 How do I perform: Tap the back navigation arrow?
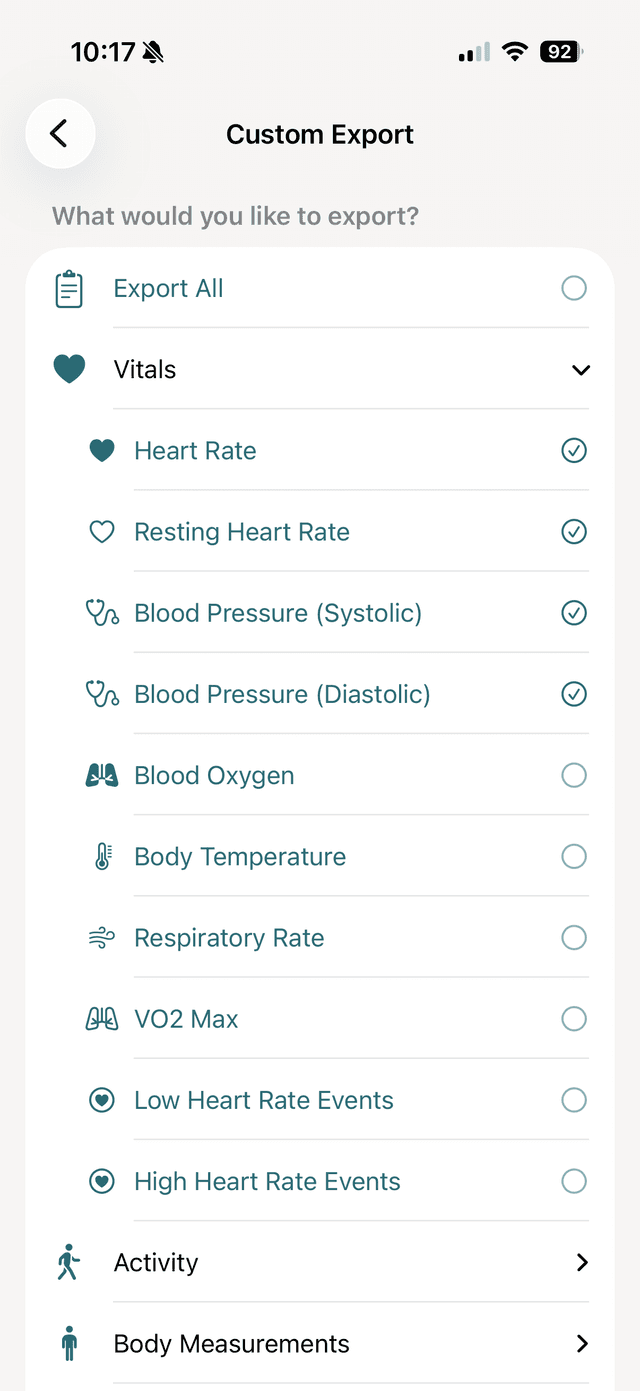pyautogui.click(x=60, y=133)
